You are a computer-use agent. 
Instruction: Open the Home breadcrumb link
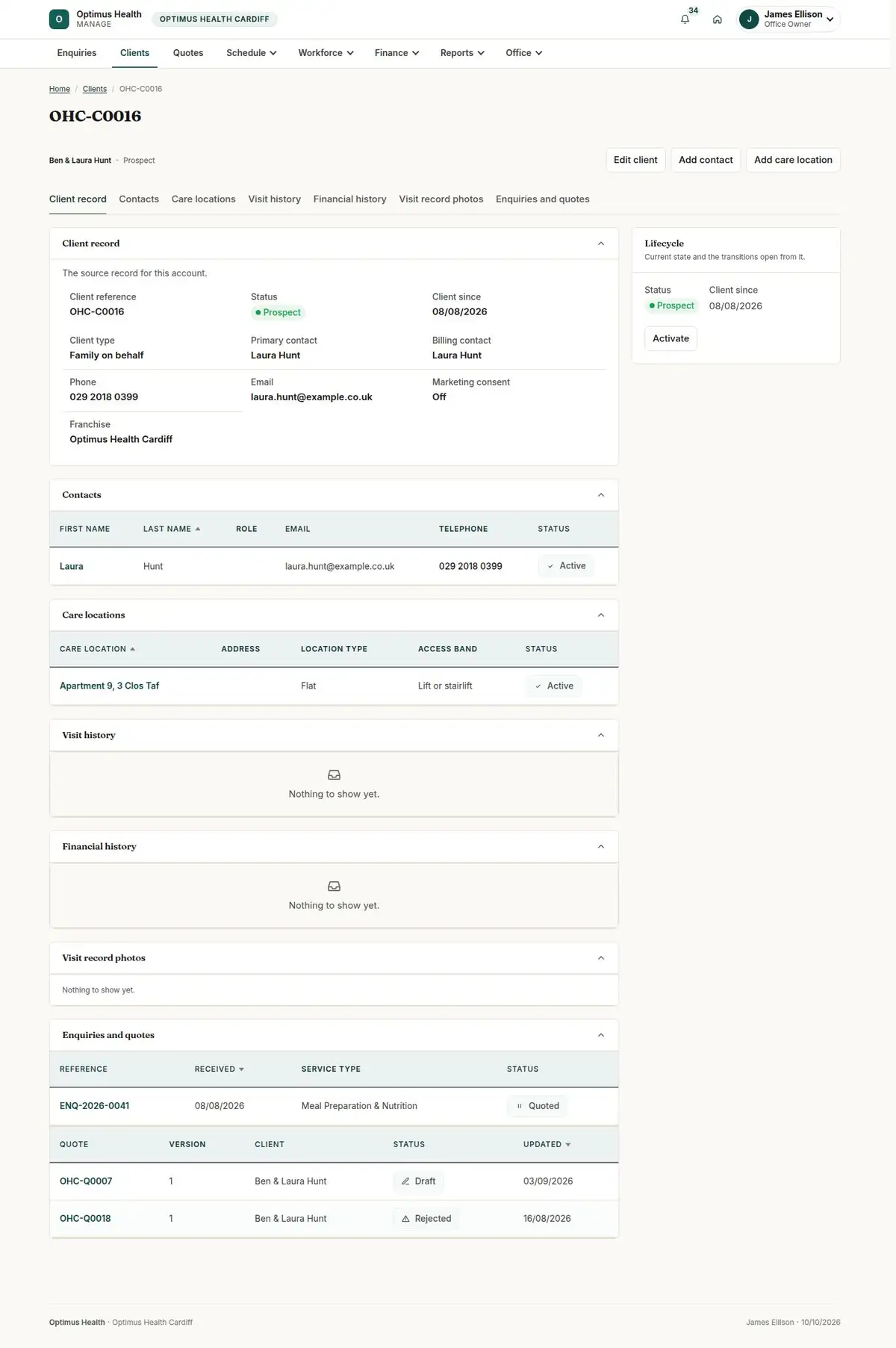point(60,89)
